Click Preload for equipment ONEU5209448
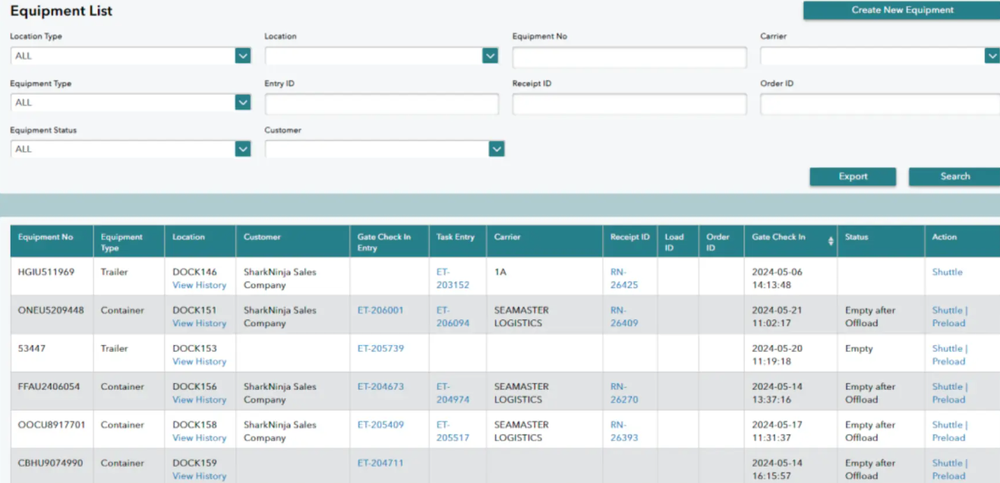The width and height of the screenshot is (1000, 483). (x=948, y=323)
